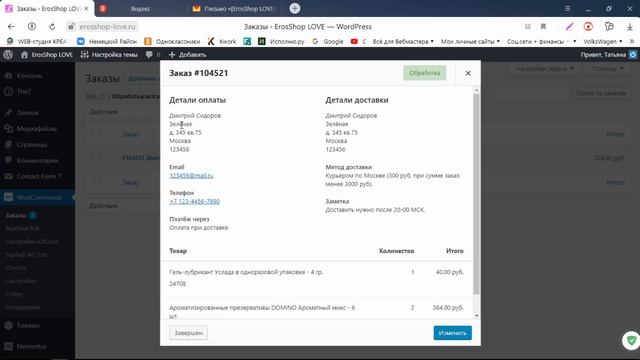Switch to the Письмо EroShop LOVE tab
Screen dimensions: 640x360
(x=235, y=8)
